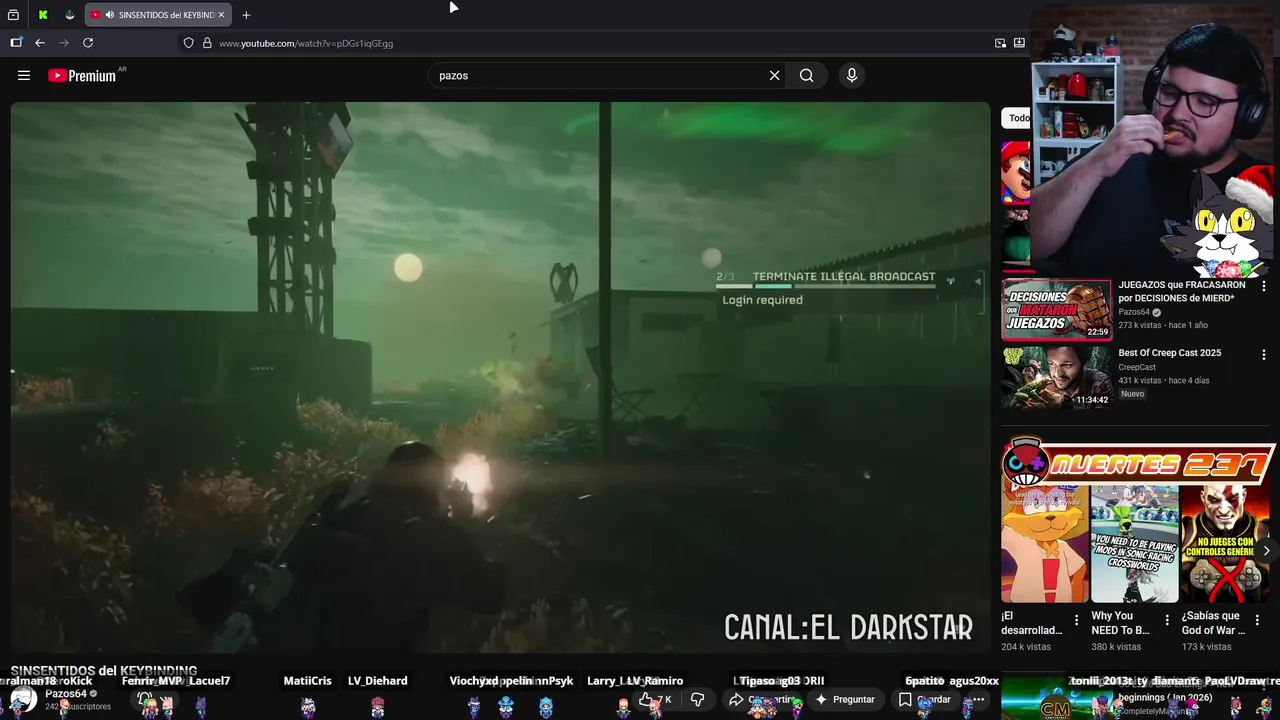Open more video actions ellipsis
Viewport: 1280px width, 720px height.
click(x=978, y=699)
